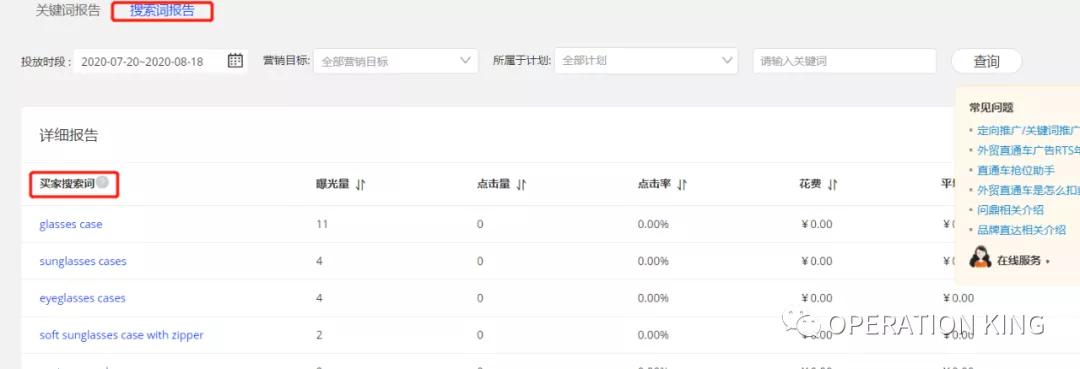This screenshot has width=1080, height=369.
Task: Sort by 花费 column arrows
Action: tap(832, 184)
